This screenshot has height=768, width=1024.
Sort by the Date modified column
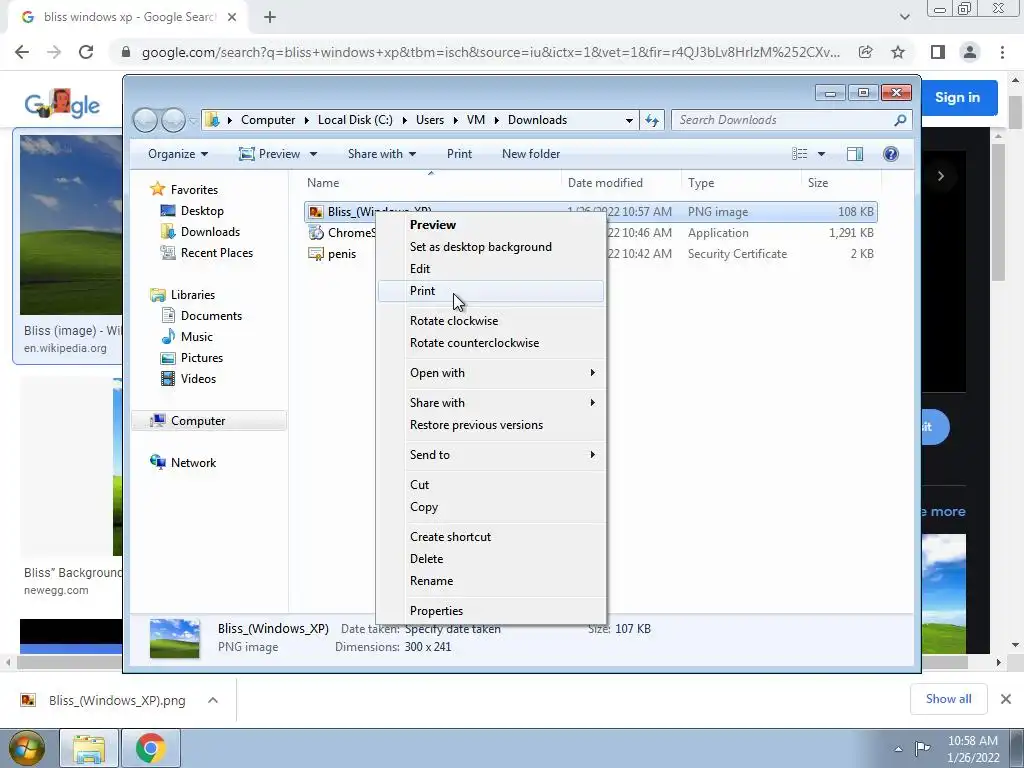coord(621,183)
